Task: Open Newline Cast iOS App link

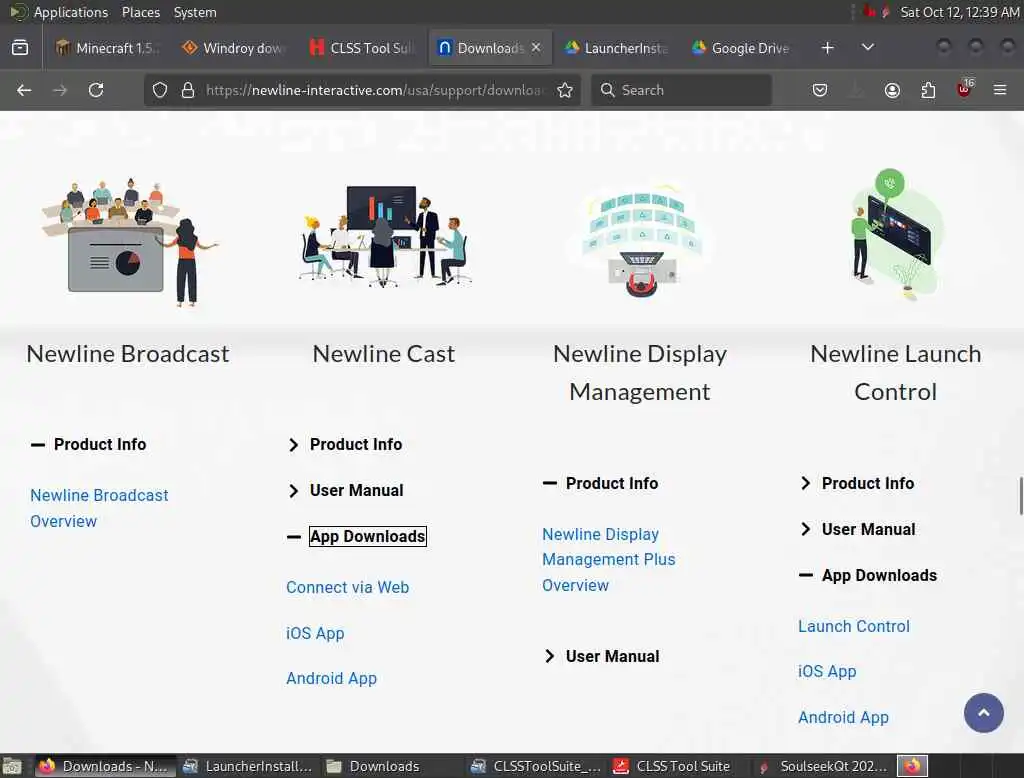Action: tap(315, 634)
